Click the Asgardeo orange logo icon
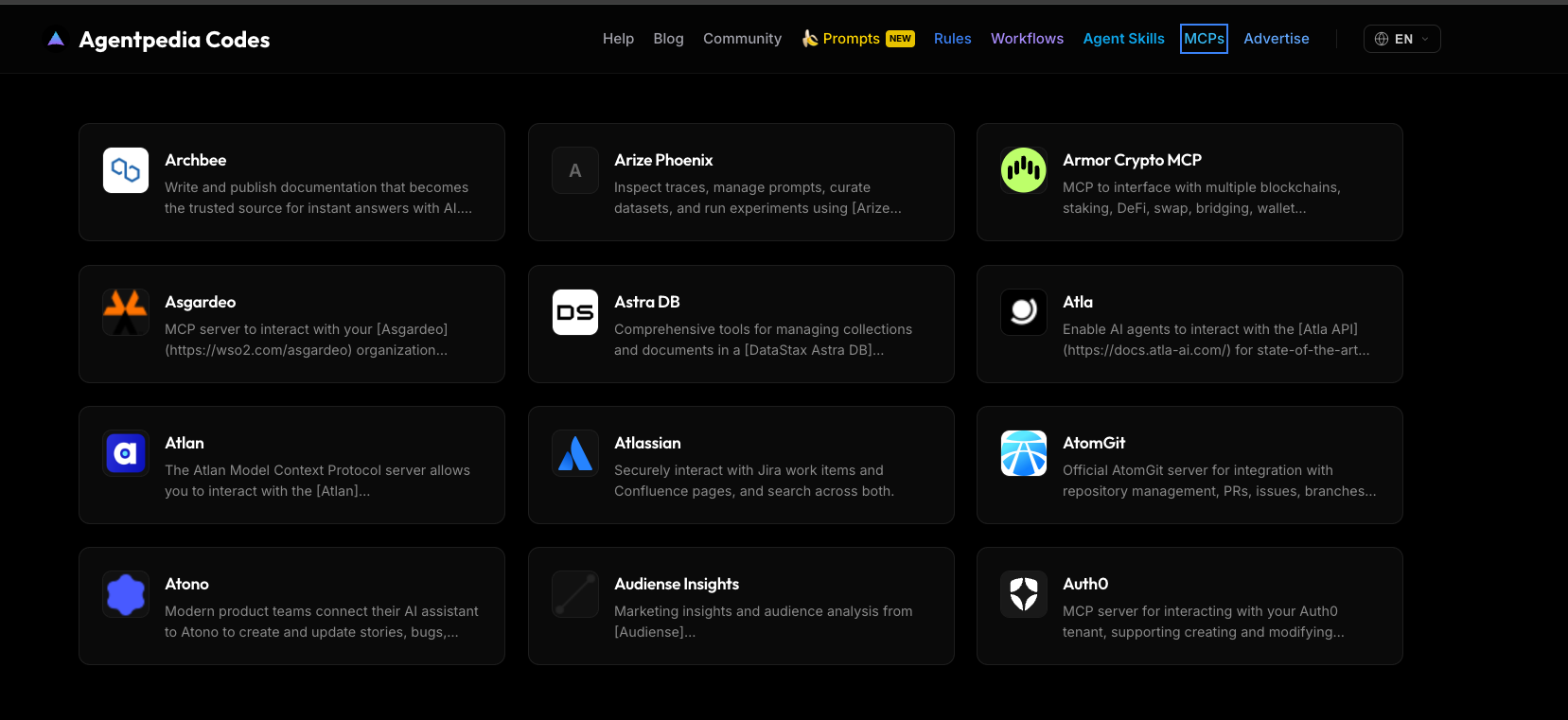Screen dimensions: 1568x720 point(126,312)
